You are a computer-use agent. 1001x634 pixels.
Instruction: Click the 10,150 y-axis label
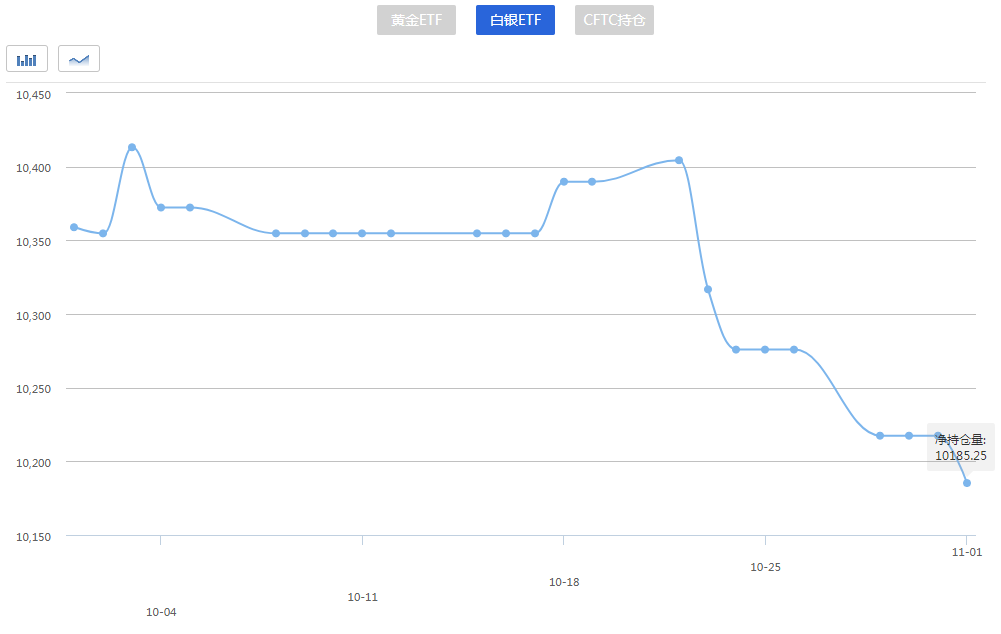coord(37,537)
